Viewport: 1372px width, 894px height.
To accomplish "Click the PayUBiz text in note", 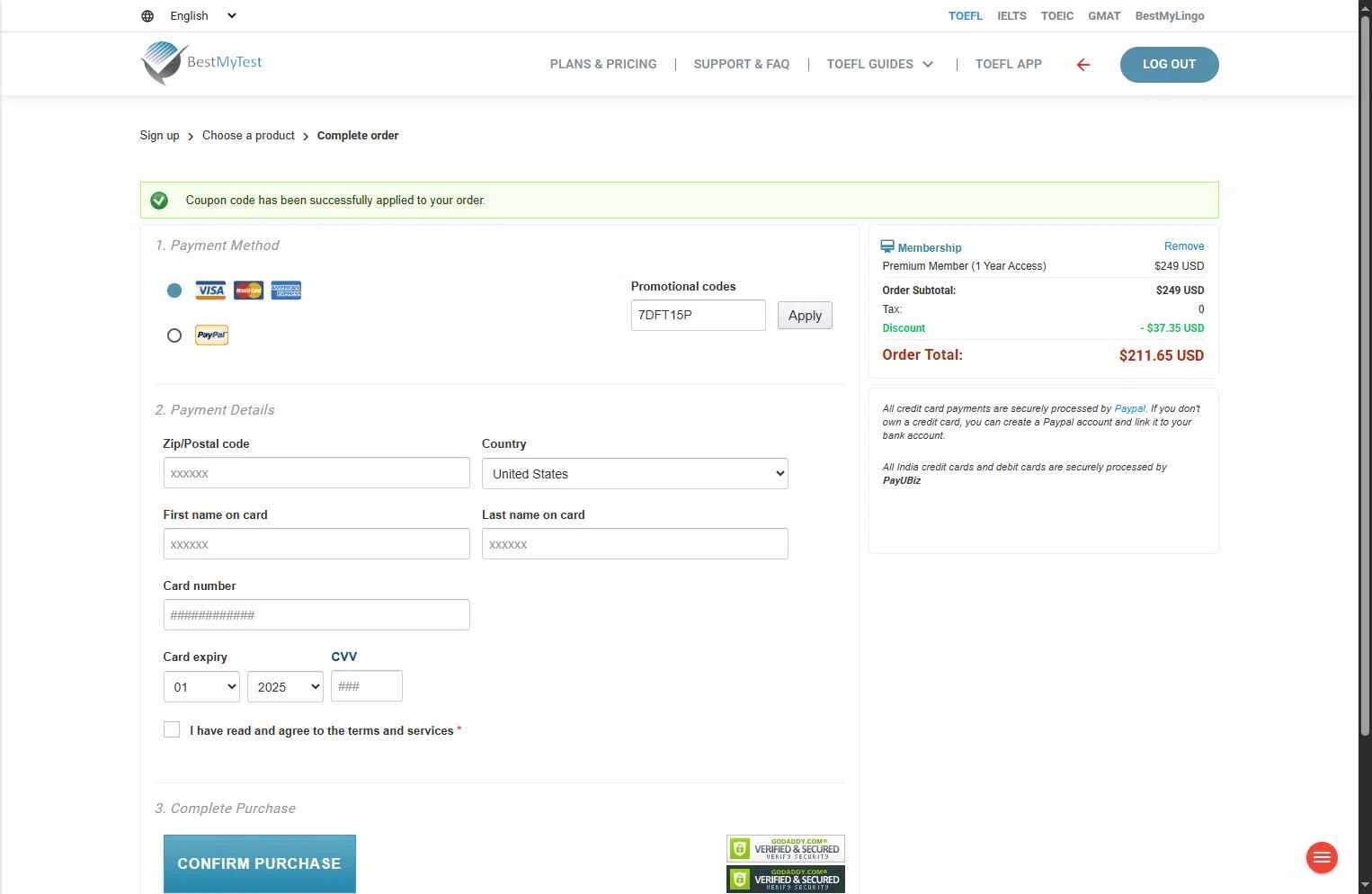I will pos(902,480).
